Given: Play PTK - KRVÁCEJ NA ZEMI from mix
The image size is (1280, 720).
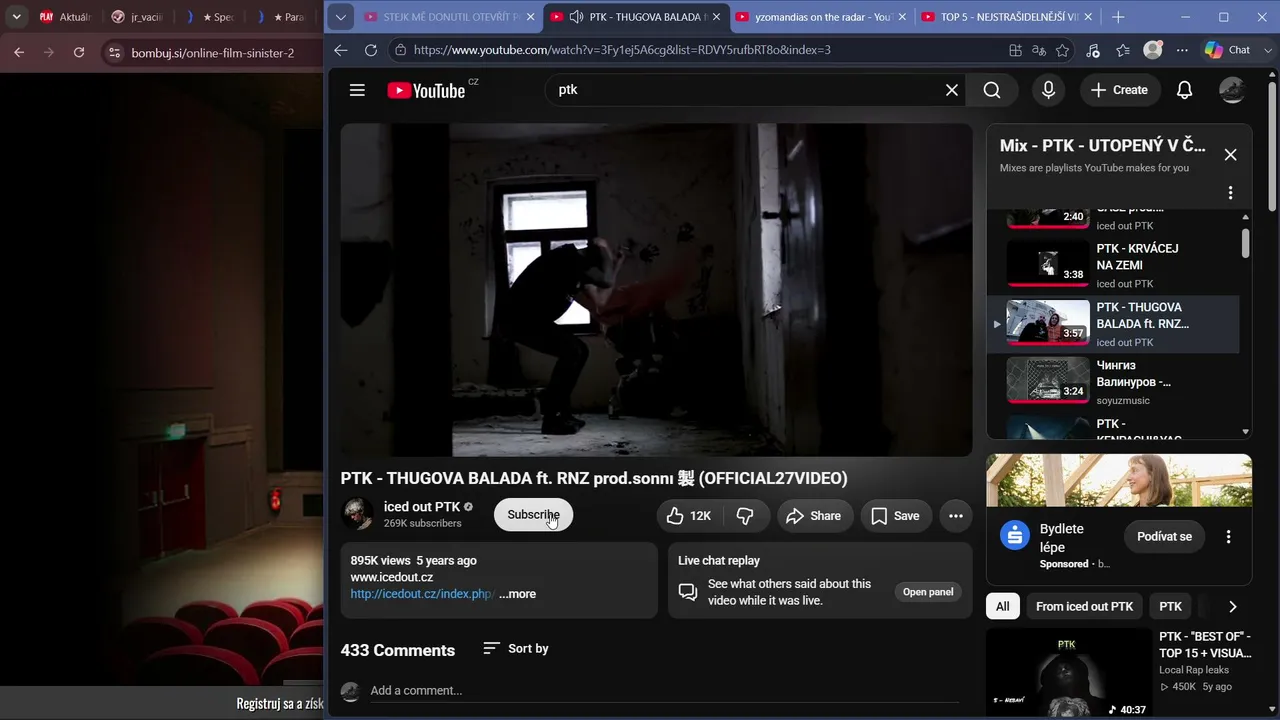Looking at the screenshot, I should (1113, 265).
